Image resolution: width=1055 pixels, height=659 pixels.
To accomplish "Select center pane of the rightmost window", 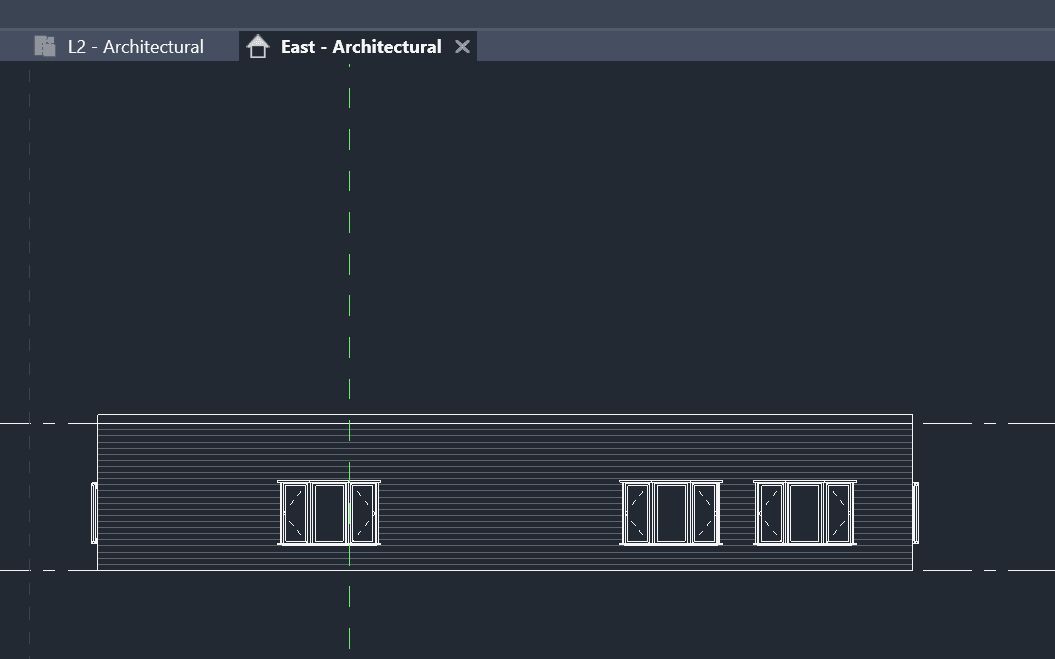I will pos(804,513).
